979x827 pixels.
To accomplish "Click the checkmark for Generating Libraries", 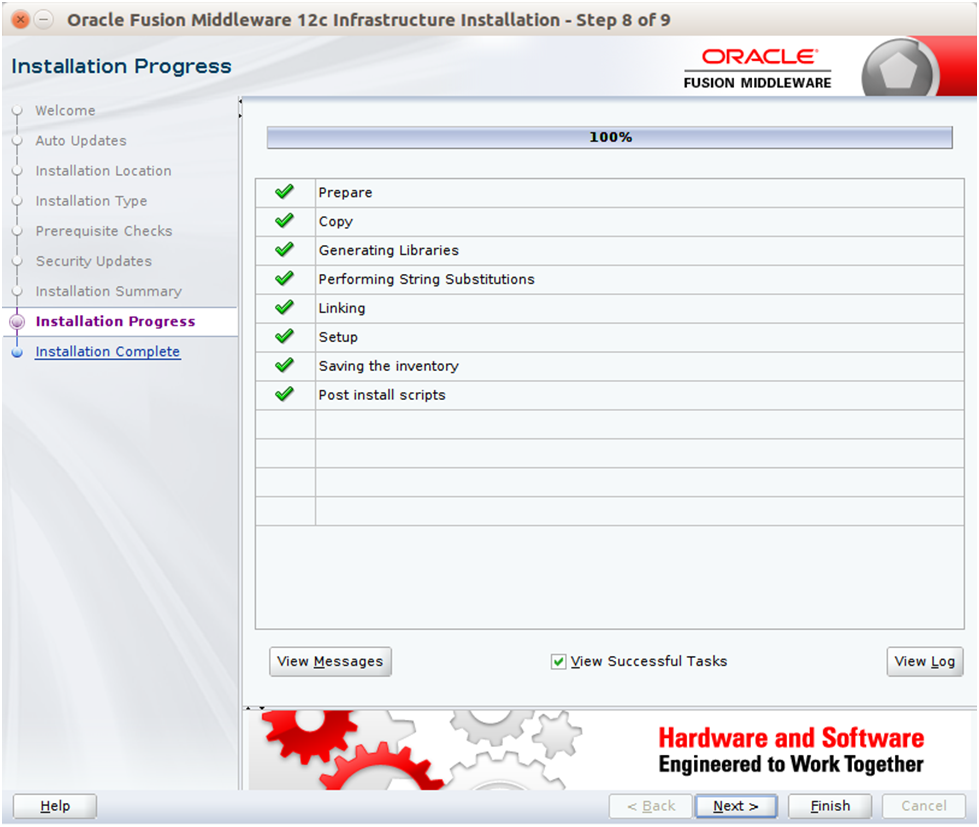I will (284, 250).
